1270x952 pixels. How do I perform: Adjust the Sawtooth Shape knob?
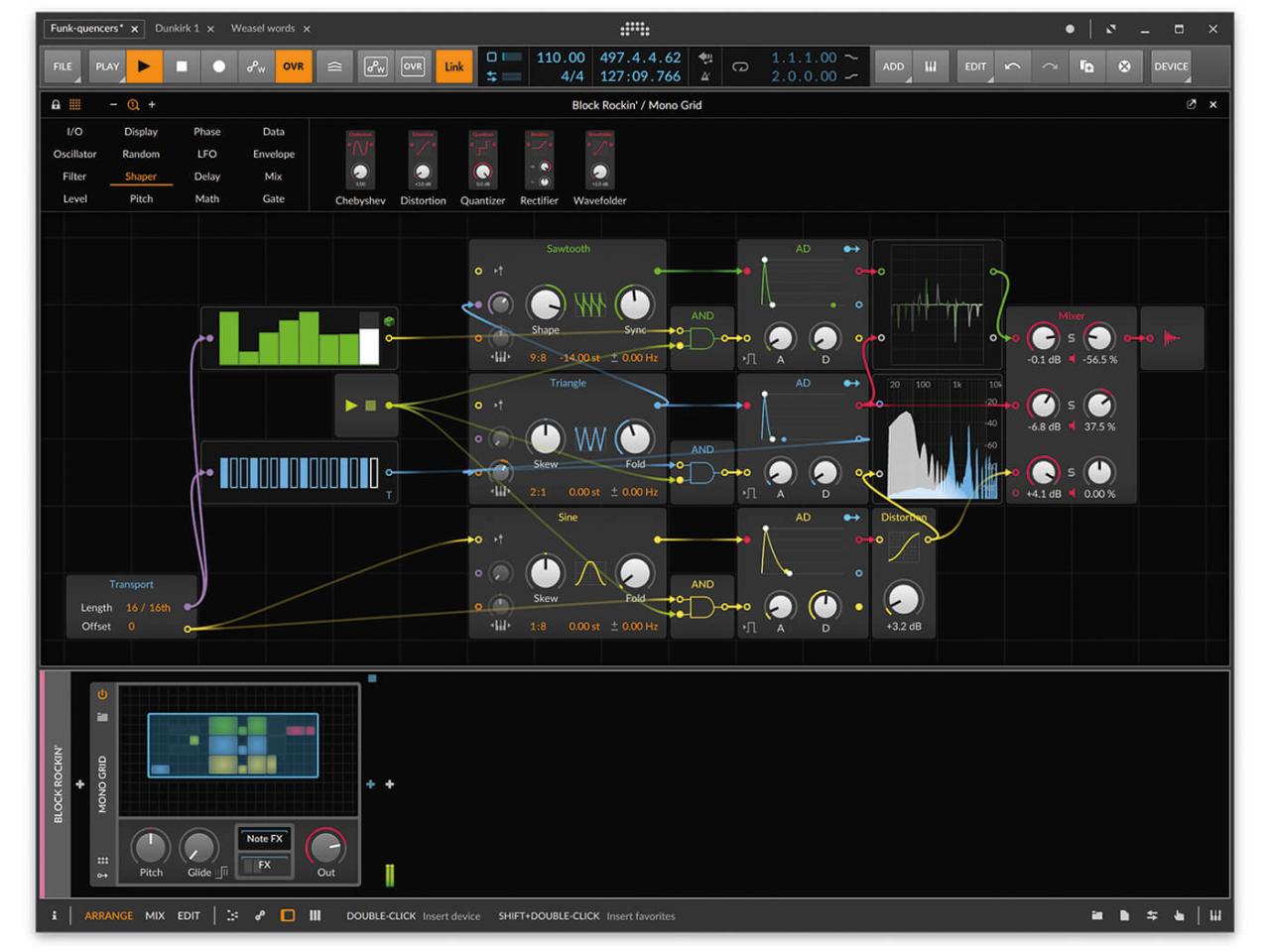[x=545, y=303]
